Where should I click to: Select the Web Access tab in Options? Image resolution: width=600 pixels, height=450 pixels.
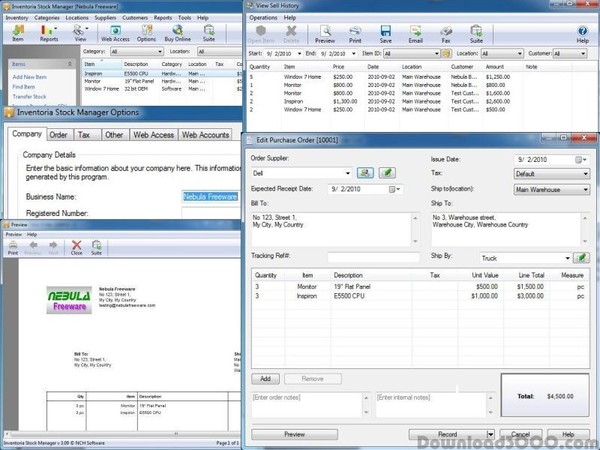point(153,135)
